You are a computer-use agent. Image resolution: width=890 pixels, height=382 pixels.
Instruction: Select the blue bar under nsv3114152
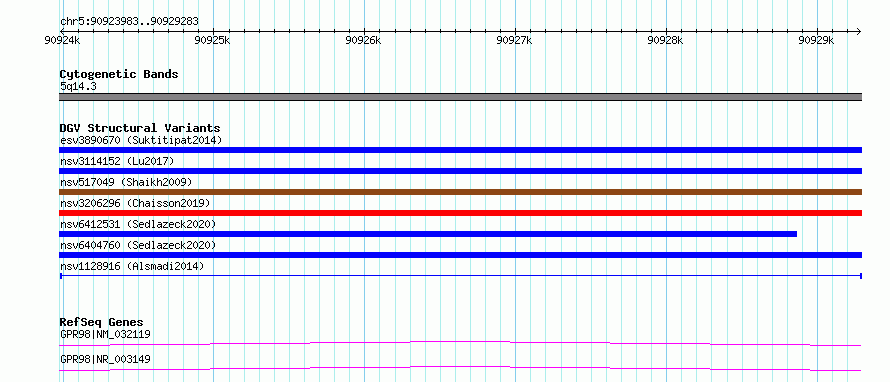click(460, 171)
